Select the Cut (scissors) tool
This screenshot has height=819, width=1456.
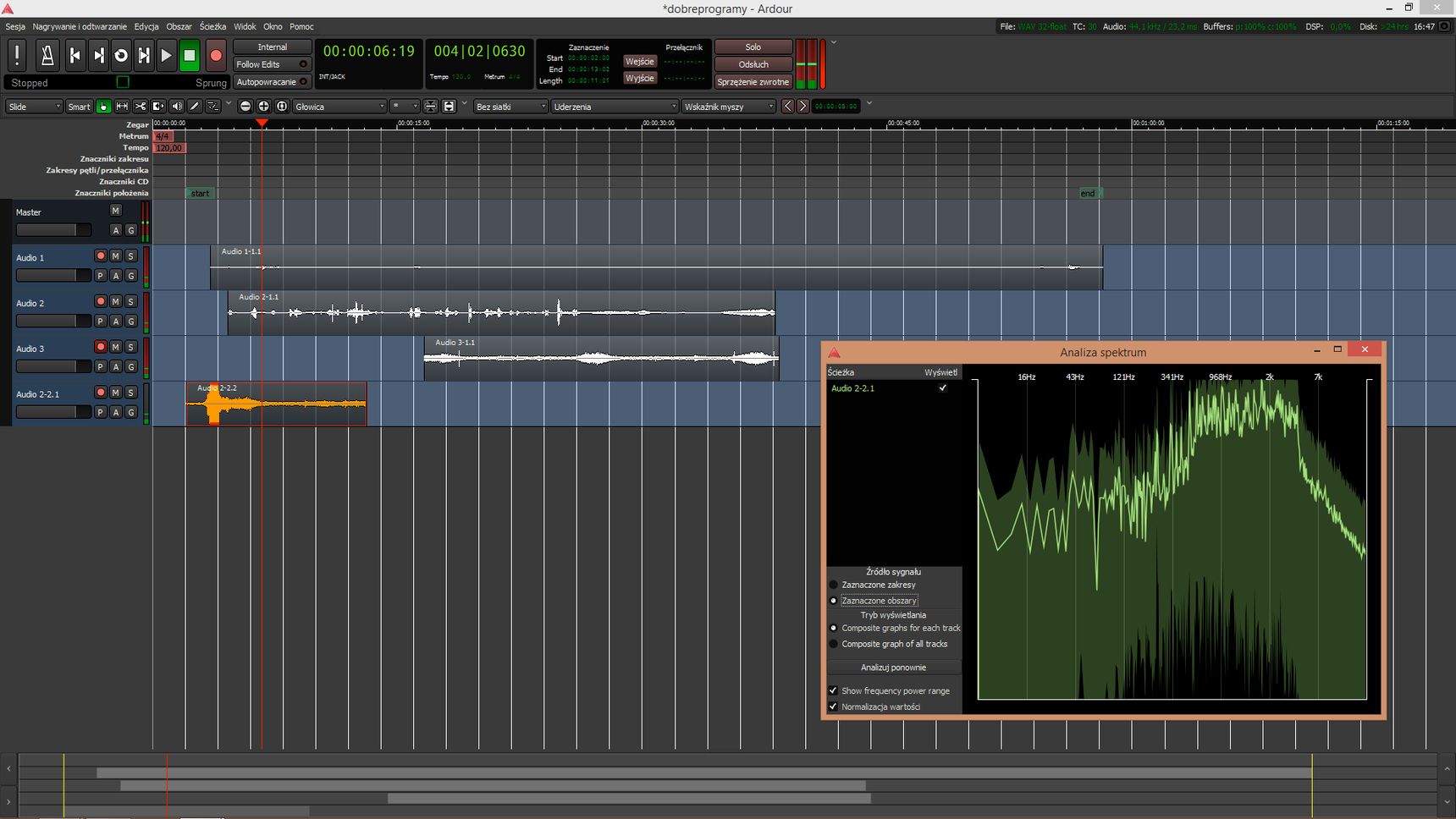[x=140, y=107]
